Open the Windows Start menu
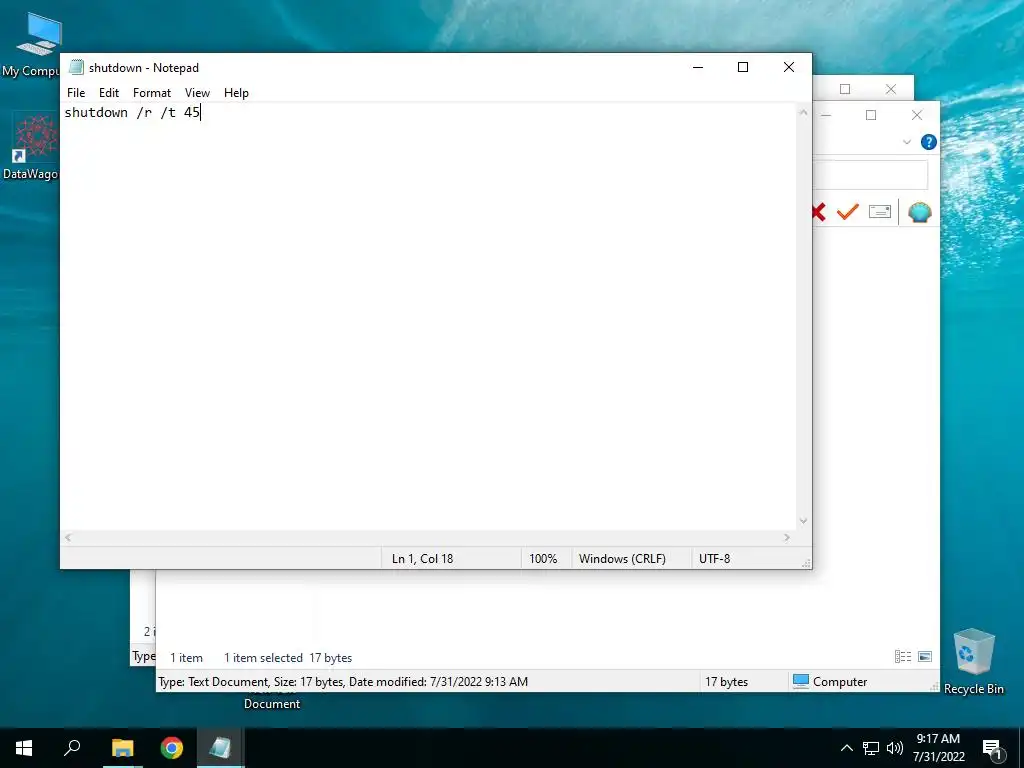This screenshot has height=768, width=1024. 24,748
